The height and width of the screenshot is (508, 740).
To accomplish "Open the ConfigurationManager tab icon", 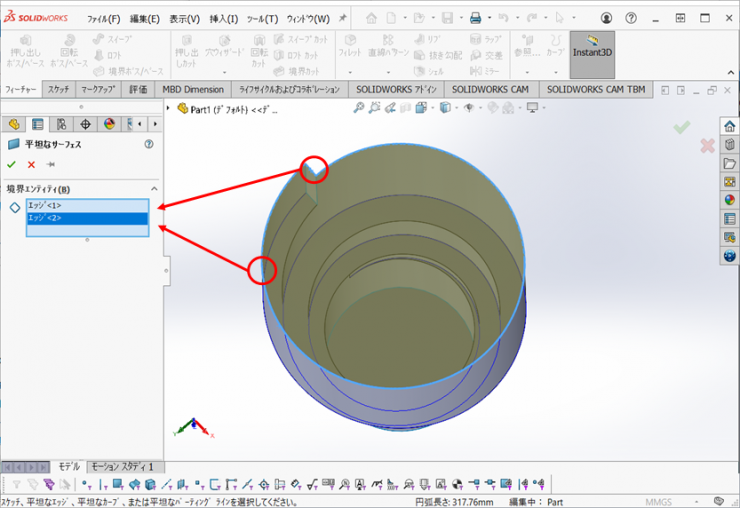I will point(62,124).
